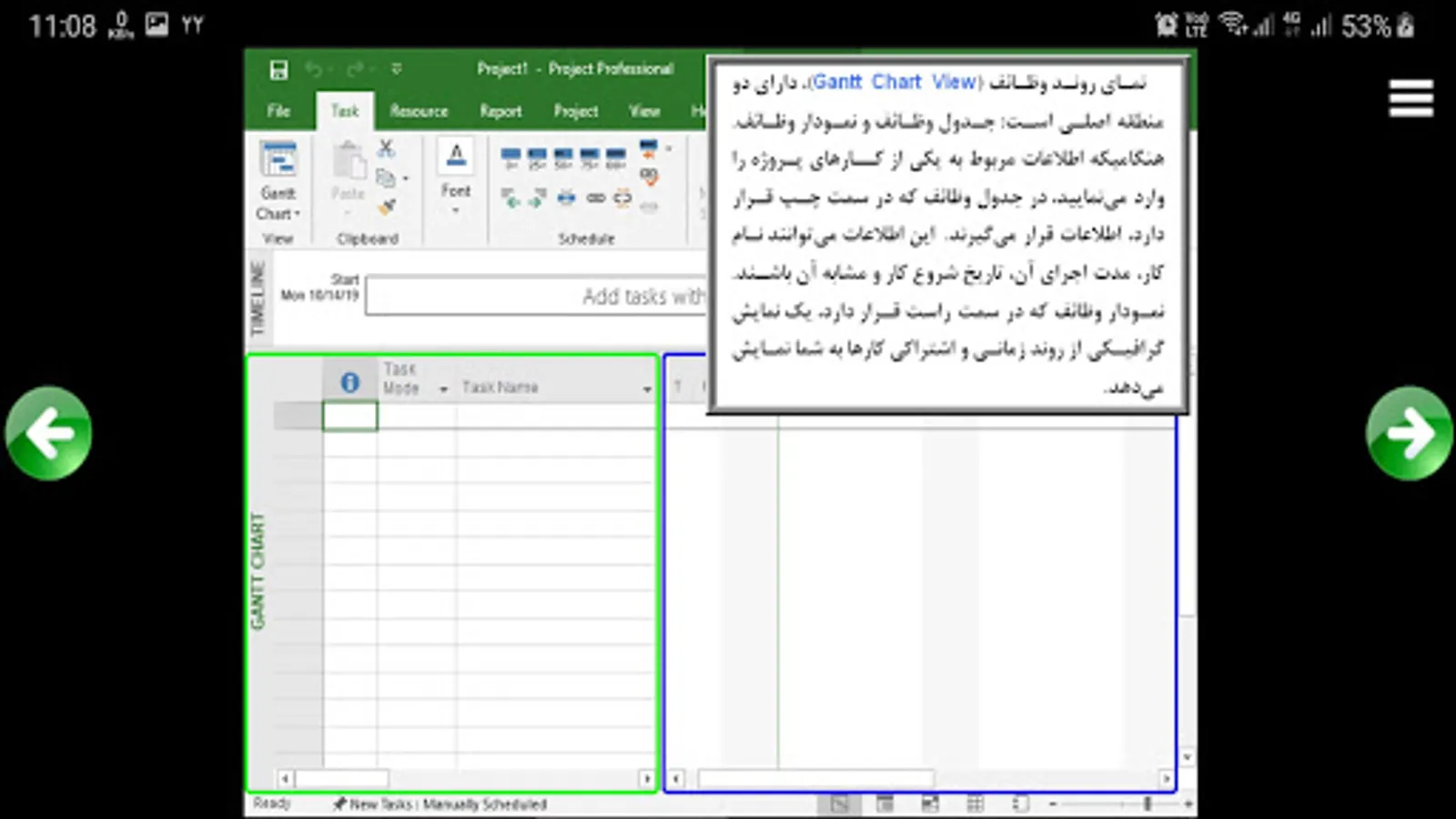Open the Mark on Track dropdown arrow

669,148
